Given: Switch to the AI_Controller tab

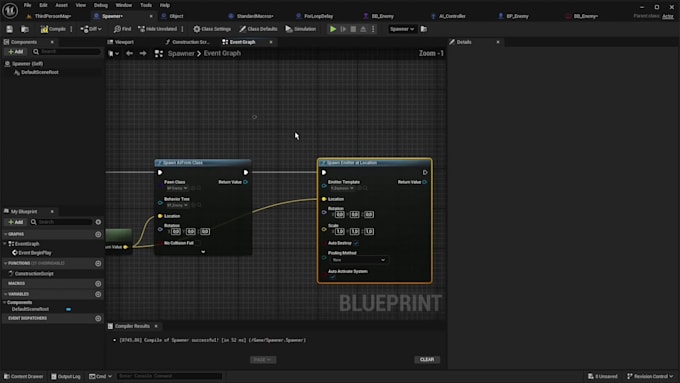Looking at the screenshot, I should 452,16.
